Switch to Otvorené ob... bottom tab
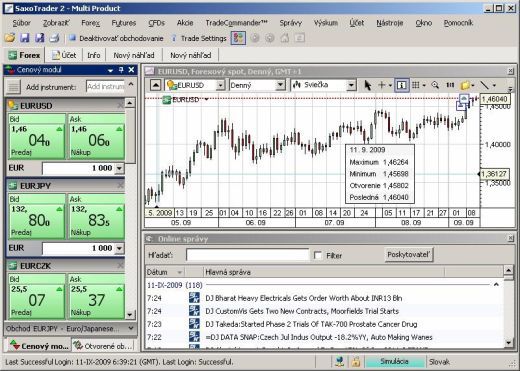The height and width of the screenshot is (371, 520). click(103, 346)
